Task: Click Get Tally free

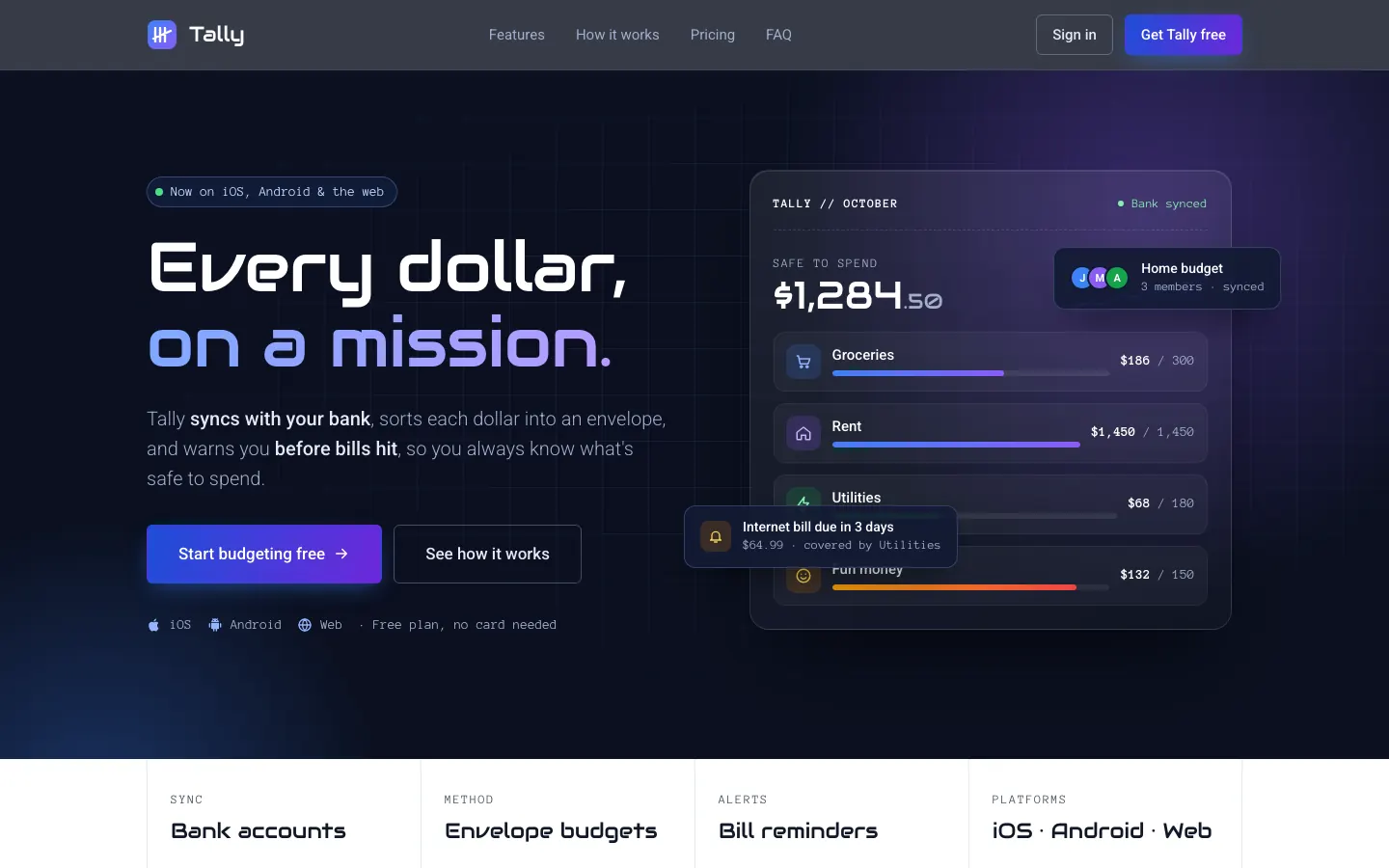Action: 1184,35
